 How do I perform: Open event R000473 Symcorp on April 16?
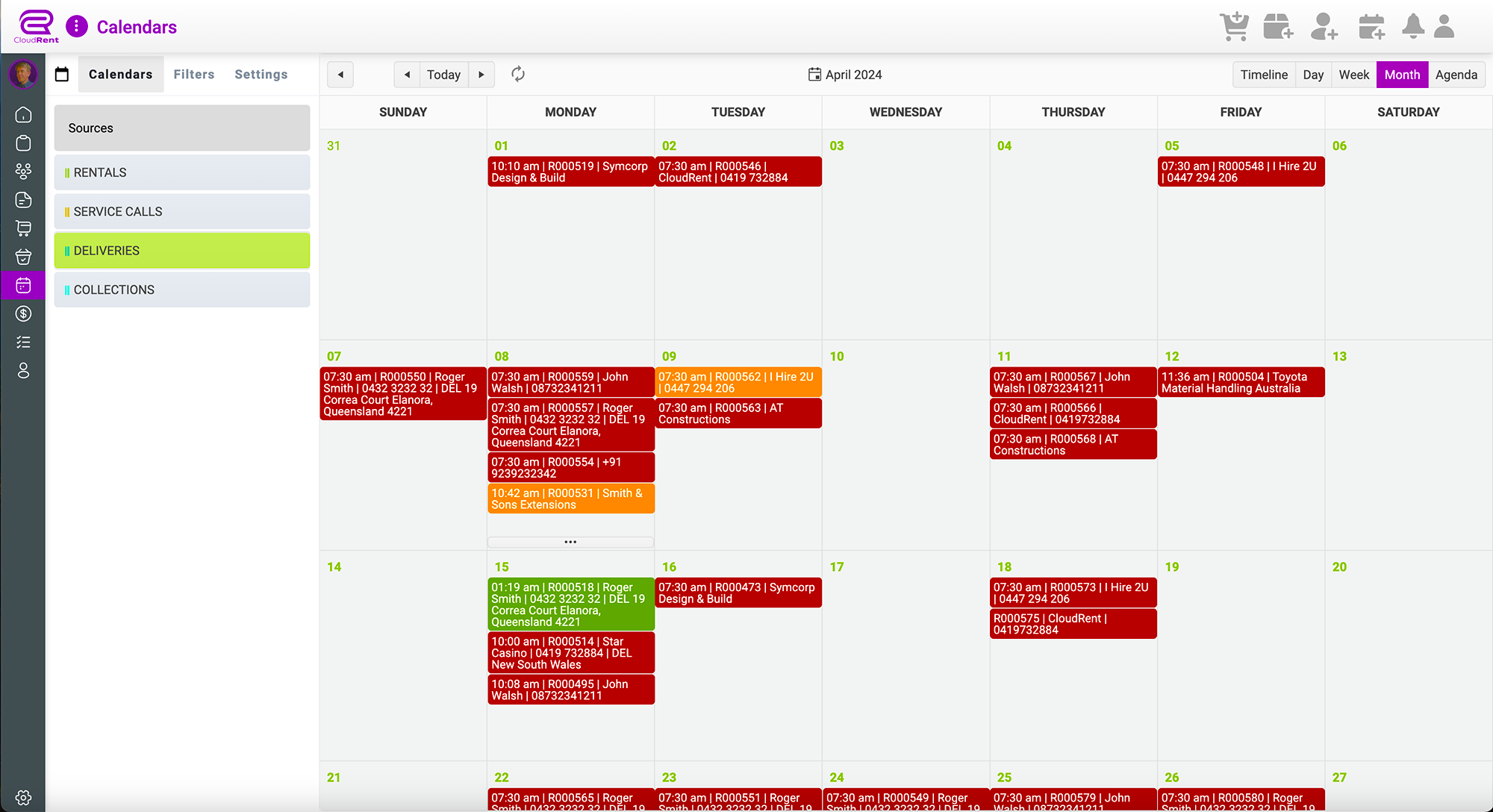738,593
